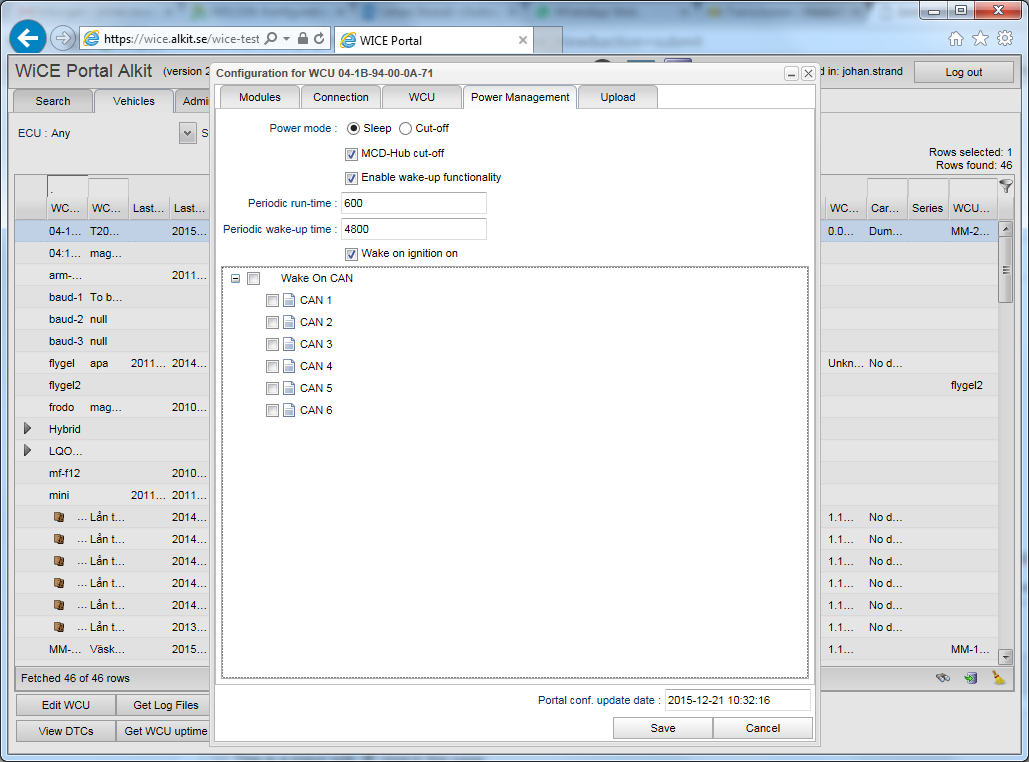Screen dimensions: 1029x762
Task: Click the browser back arrow
Action: pyautogui.click(x=27, y=39)
